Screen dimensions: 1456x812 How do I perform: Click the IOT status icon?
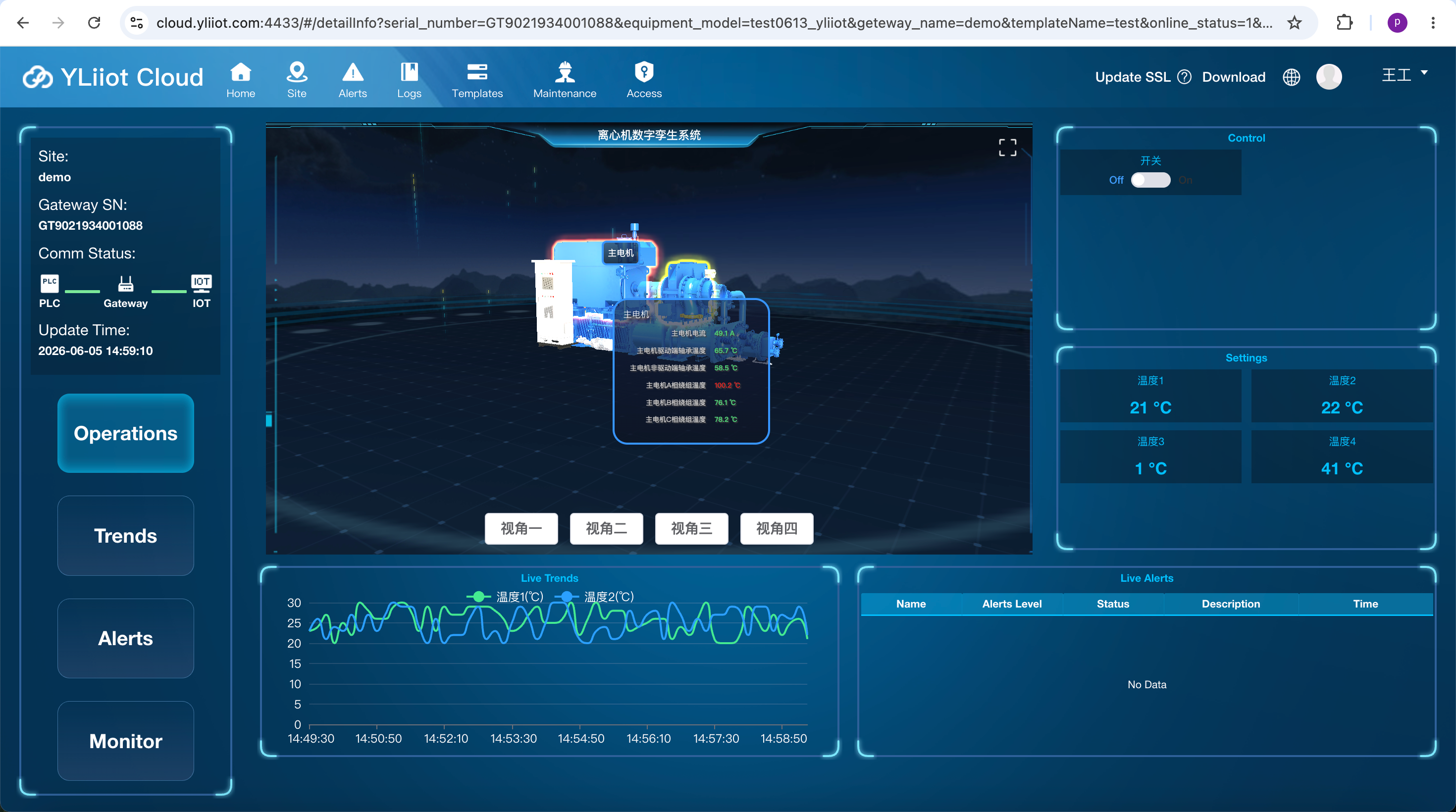[201, 283]
